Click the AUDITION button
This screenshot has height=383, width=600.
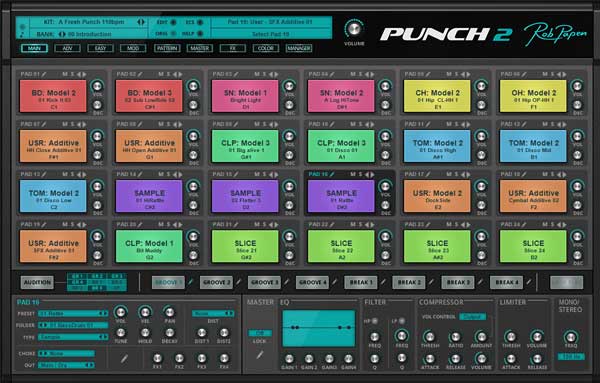tap(37, 282)
